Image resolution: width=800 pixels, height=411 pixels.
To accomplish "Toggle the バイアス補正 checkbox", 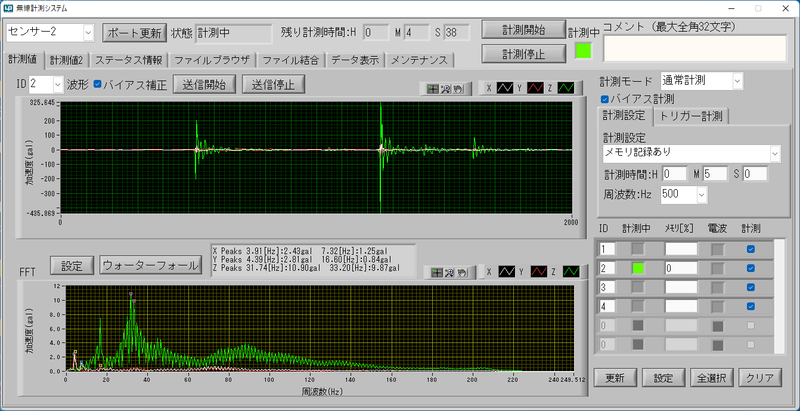I will [97, 84].
